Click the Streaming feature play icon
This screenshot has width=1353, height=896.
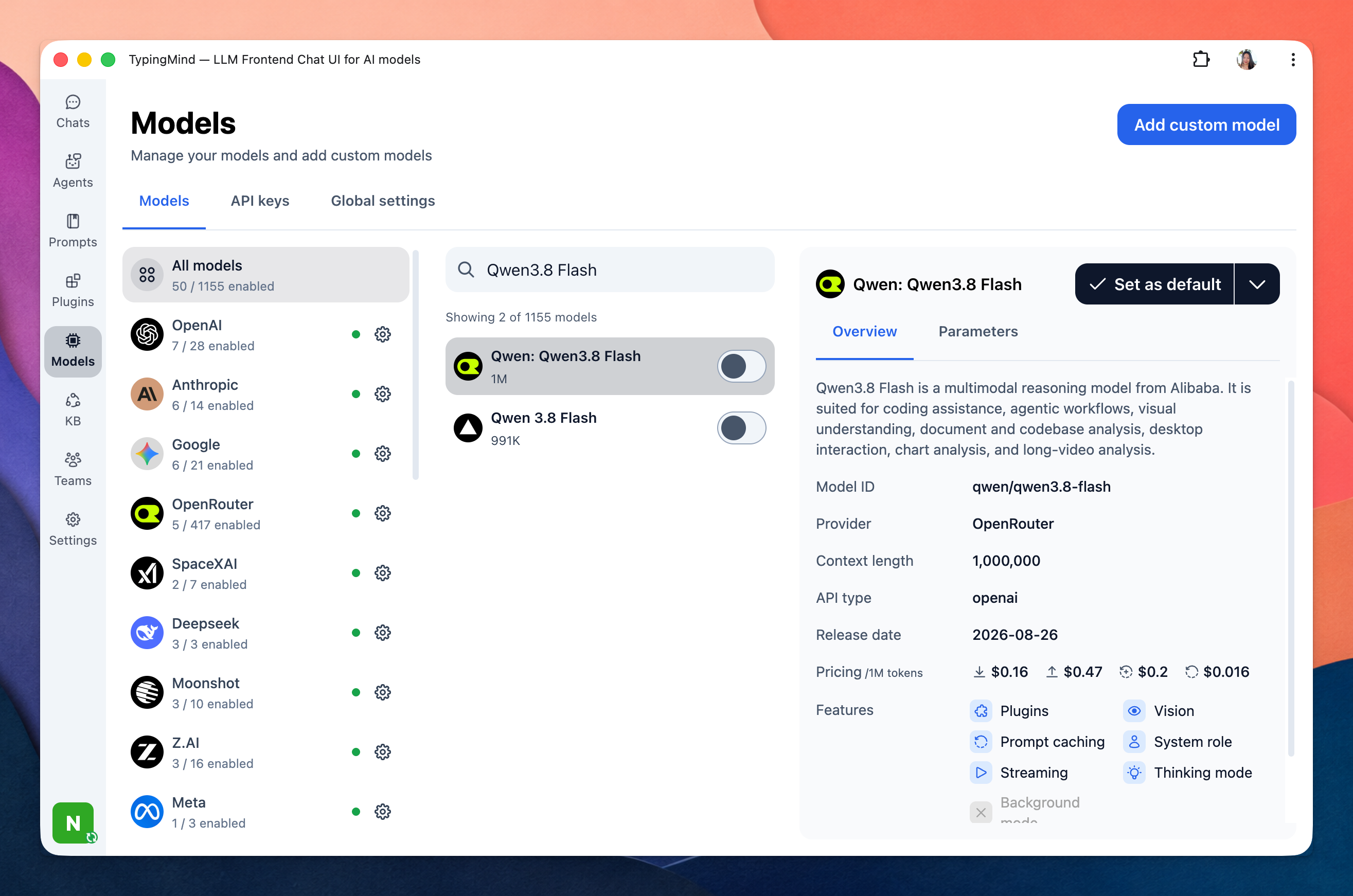981,773
